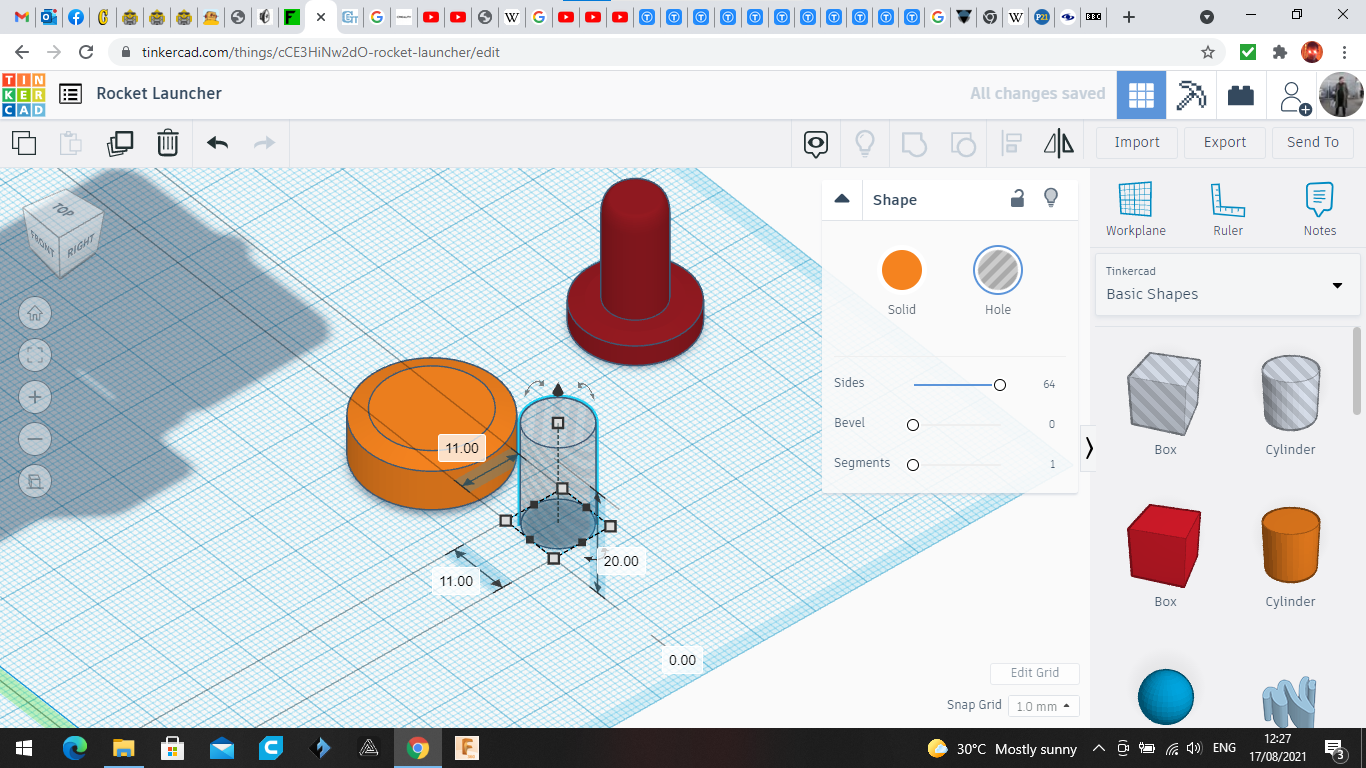Zoom in with the plus icon
Screen dimensions: 1366x768
[35, 397]
